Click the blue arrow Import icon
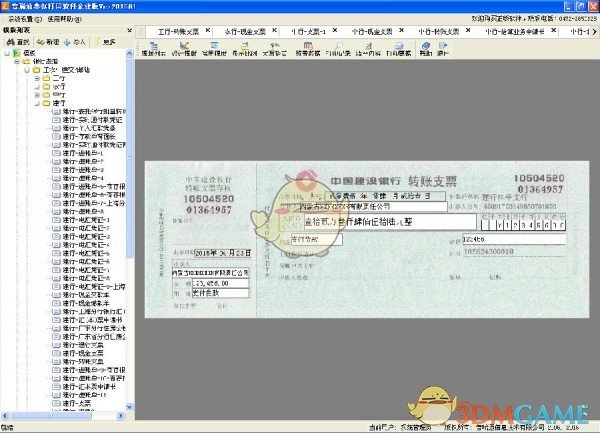The image size is (600, 433). pos(67,42)
